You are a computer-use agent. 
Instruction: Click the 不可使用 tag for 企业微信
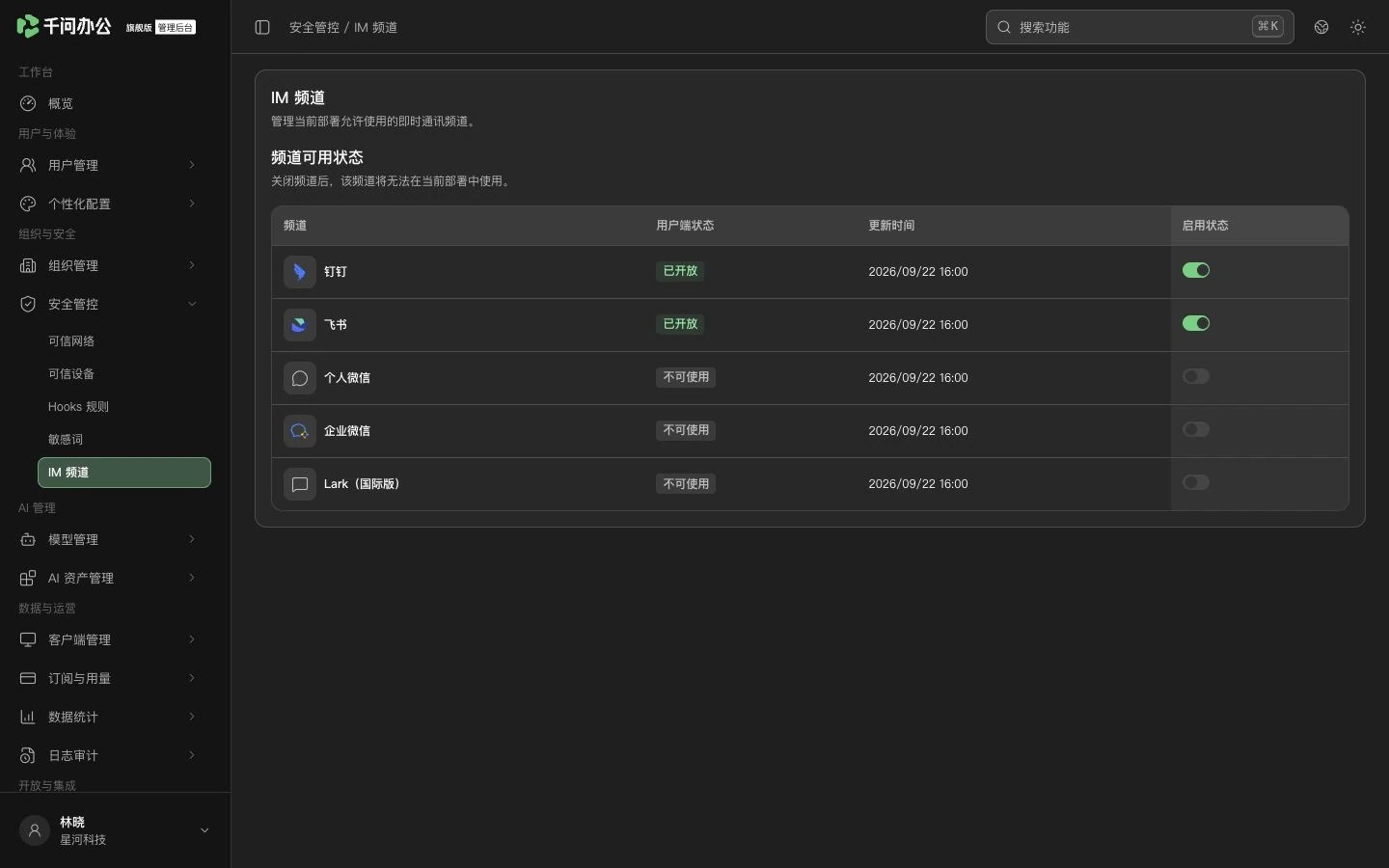coord(686,430)
